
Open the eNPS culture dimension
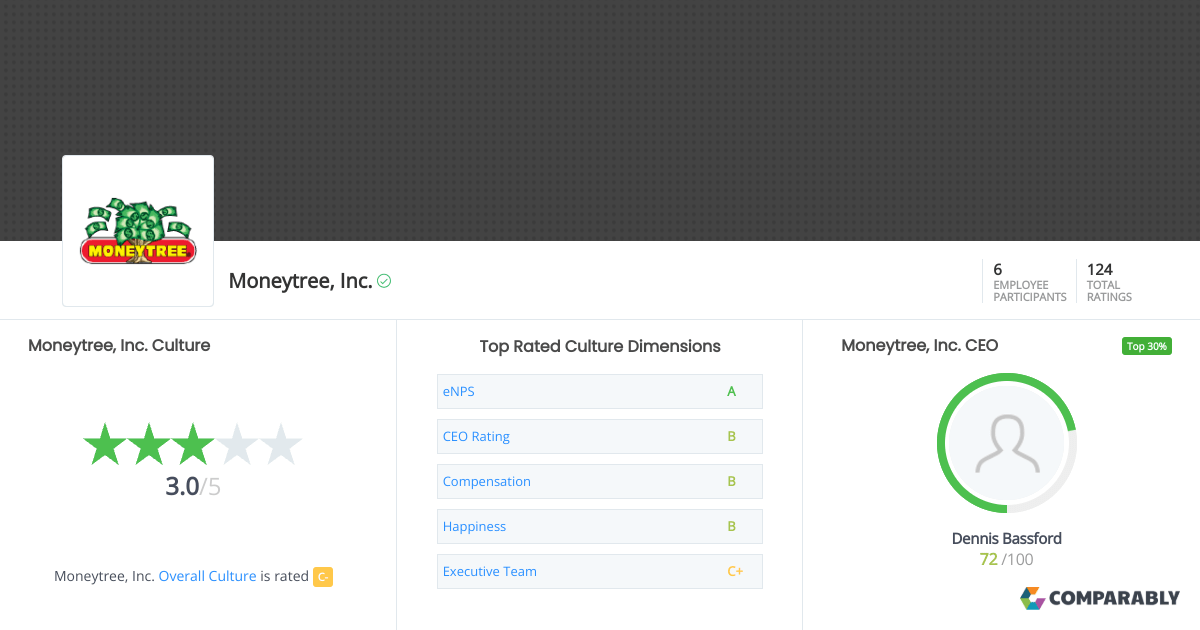click(459, 391)
